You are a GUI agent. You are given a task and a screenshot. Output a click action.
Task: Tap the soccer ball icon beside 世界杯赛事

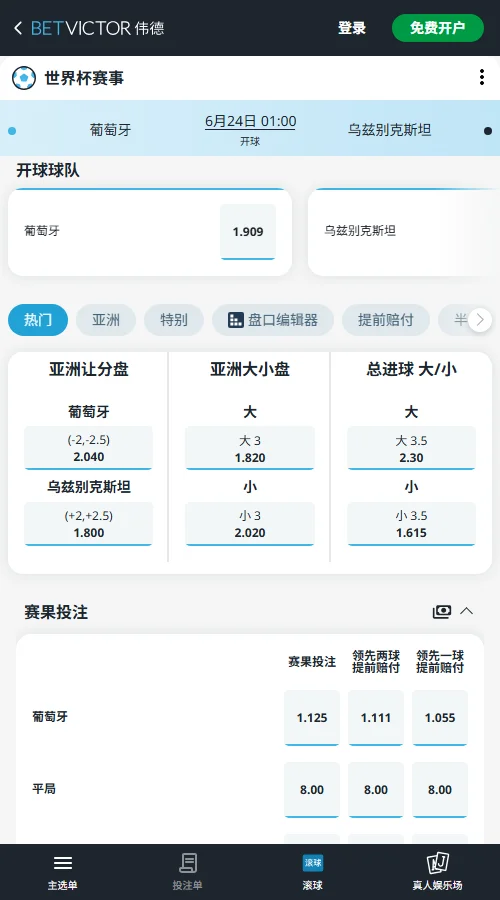click(x=24, y=78)
